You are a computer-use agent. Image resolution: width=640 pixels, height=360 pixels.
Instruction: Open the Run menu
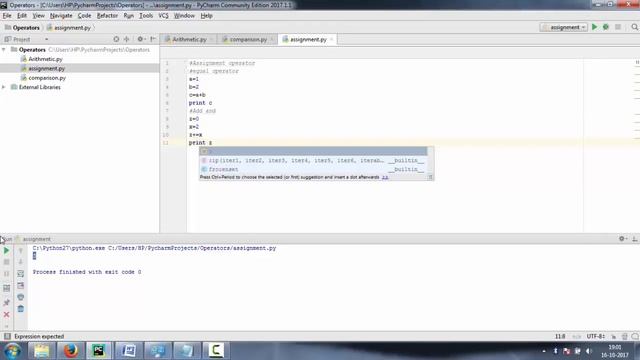(x=129, y=16)
